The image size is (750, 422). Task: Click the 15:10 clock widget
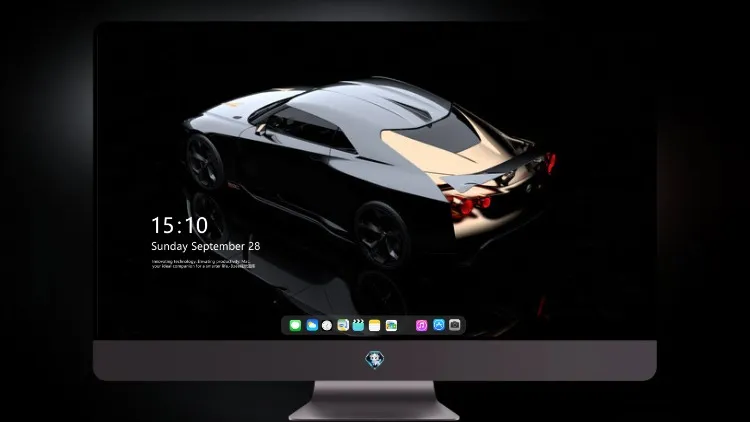(179, 225)
